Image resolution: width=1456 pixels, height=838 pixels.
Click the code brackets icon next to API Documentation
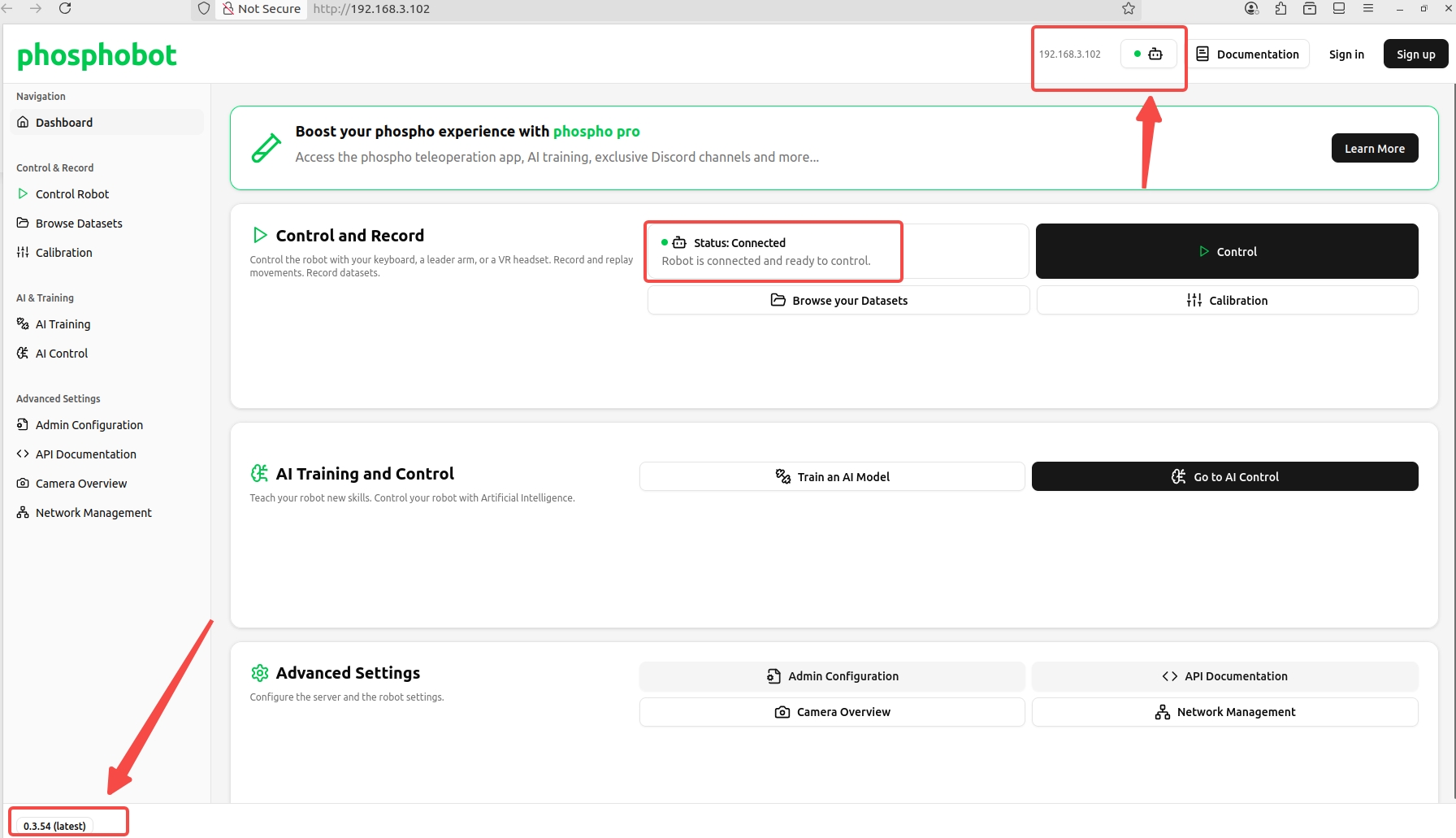[x=23, y=454]
